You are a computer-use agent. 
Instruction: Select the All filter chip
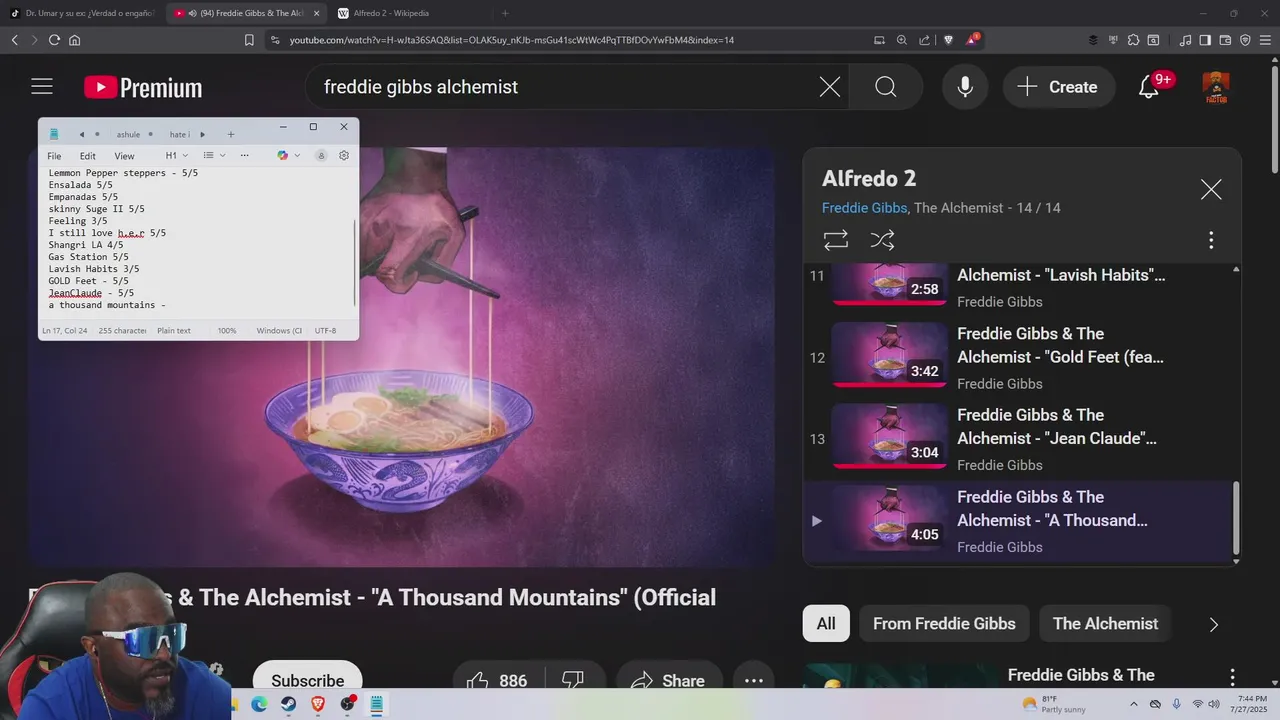[826, 624]
